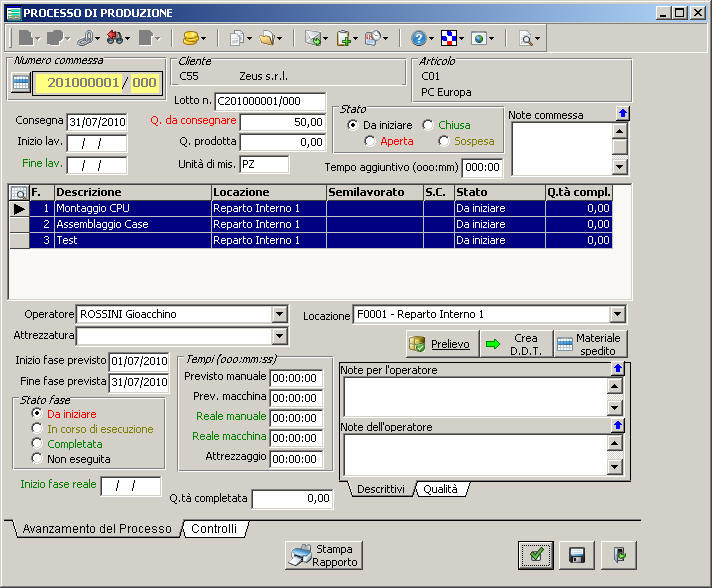Open the Attrezzatura dropdown
712x588 pixels.
point(279,335)
